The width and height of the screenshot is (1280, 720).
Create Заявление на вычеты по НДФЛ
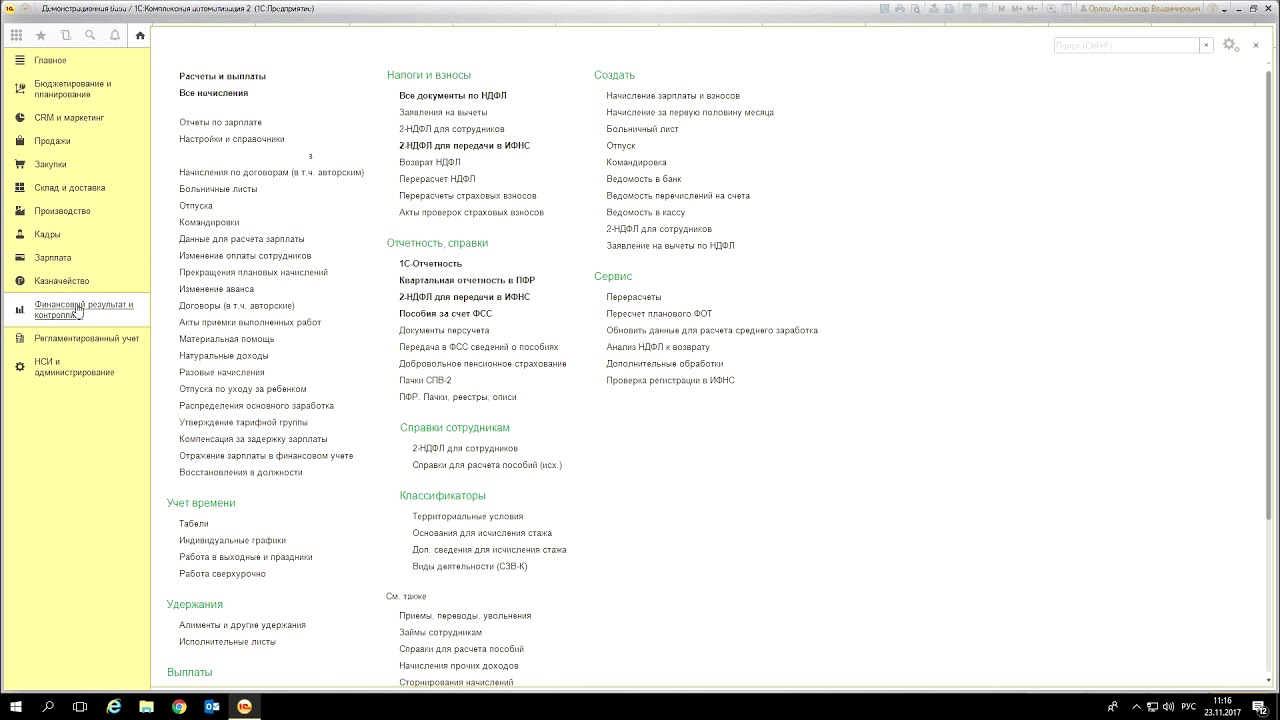670,246
